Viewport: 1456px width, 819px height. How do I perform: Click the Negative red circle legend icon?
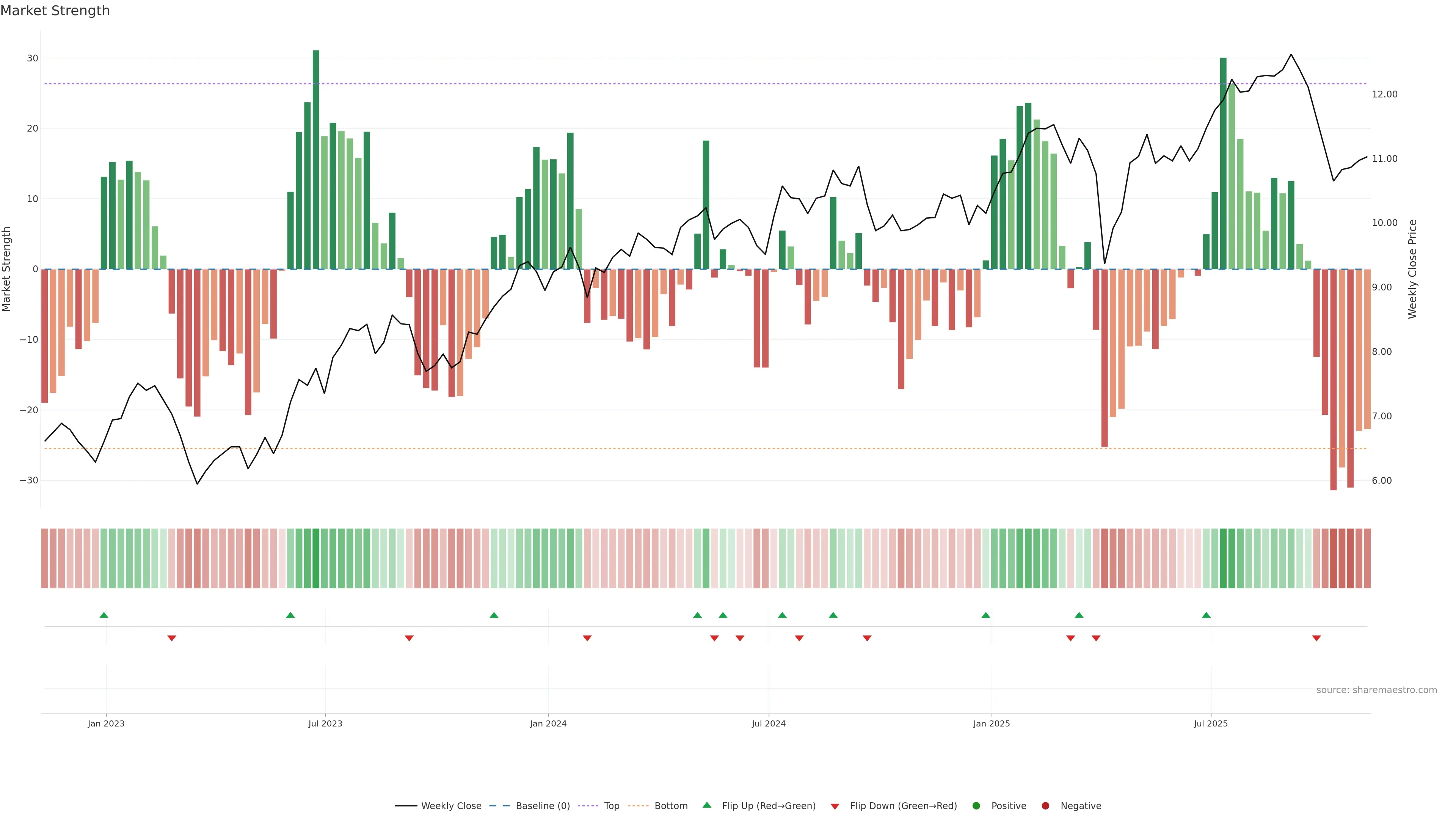tap(1045, 805)
